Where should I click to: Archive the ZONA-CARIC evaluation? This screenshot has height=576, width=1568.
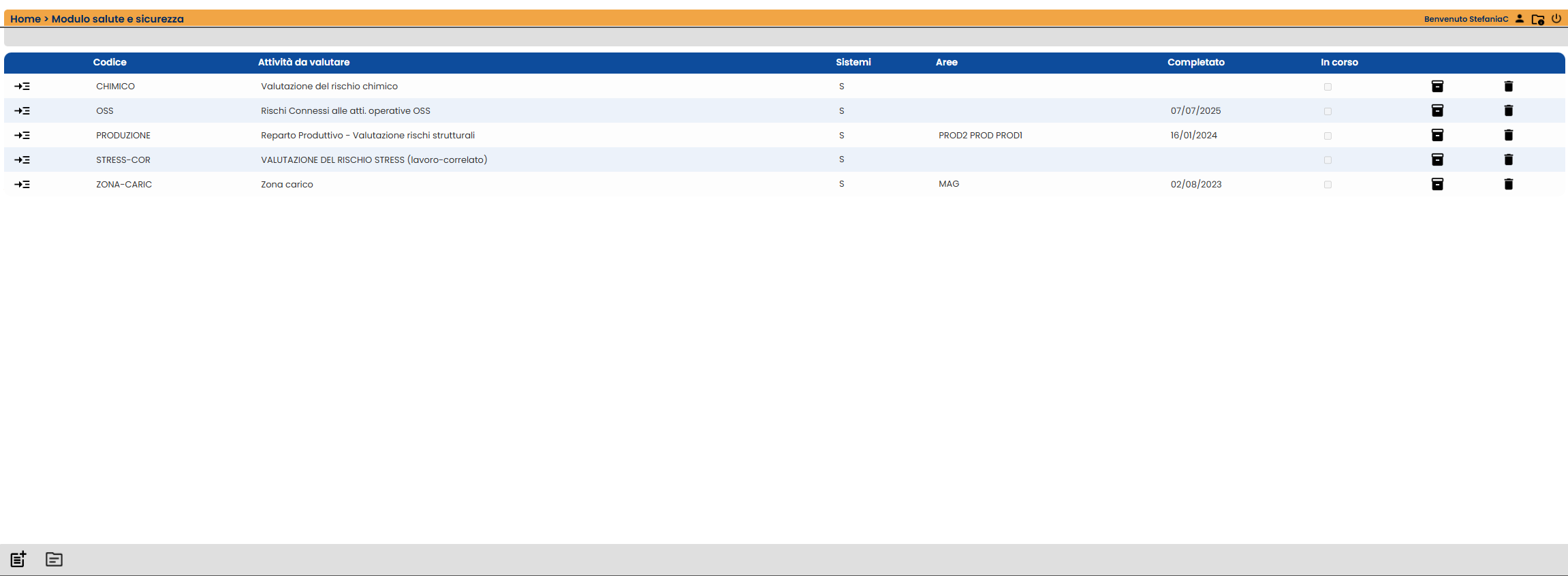[x=1437, y=184]
